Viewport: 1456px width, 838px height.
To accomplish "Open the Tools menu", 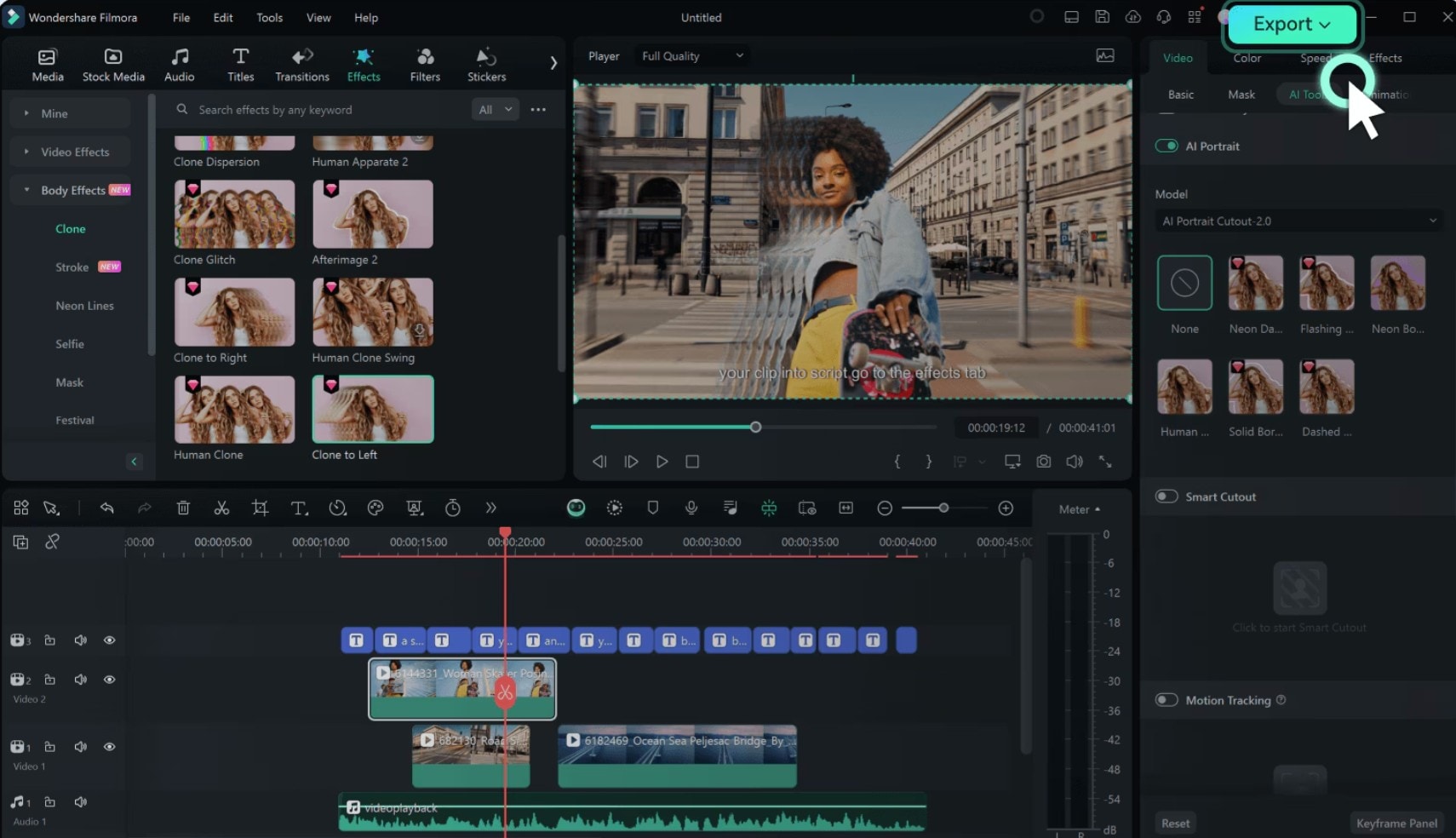I will [270, 17].
